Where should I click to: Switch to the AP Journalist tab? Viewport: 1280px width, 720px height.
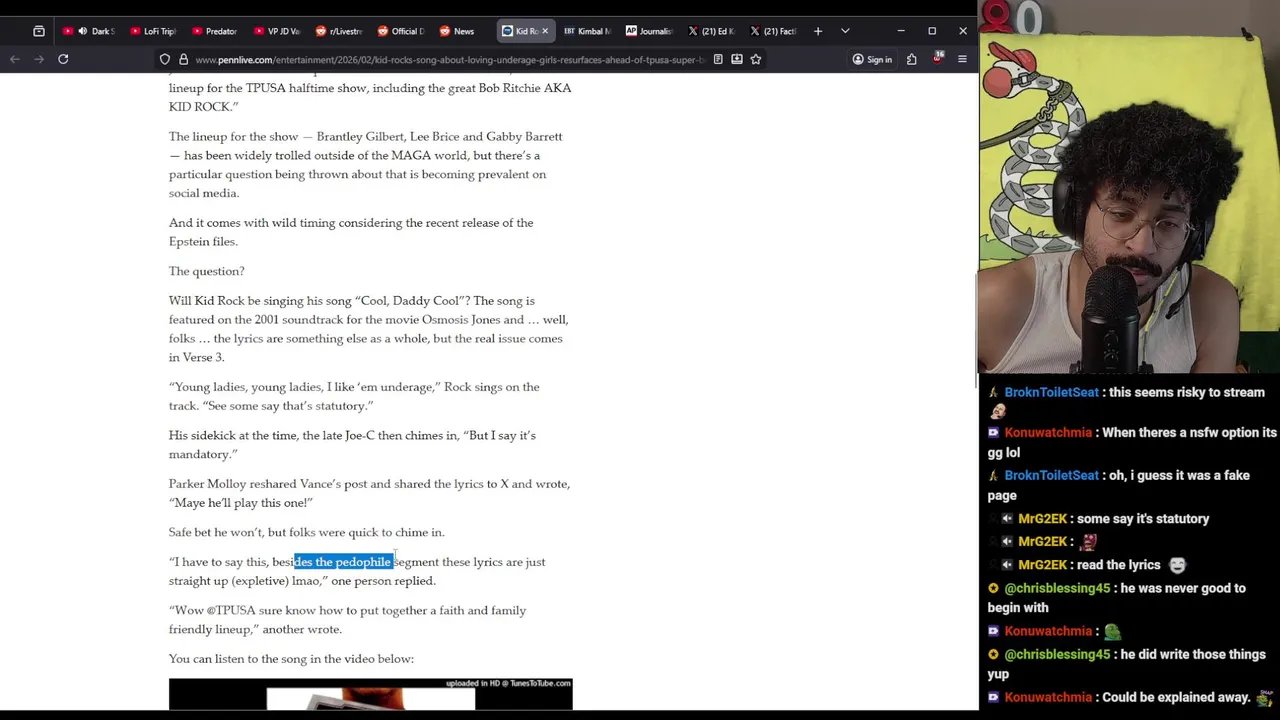648,31
